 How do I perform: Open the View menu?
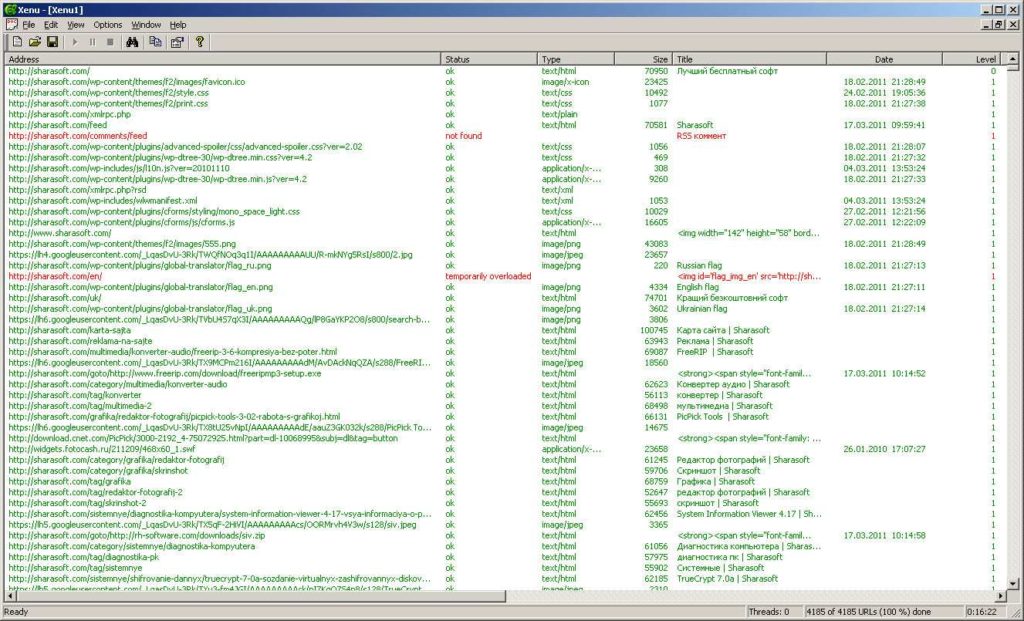point(76,25)
